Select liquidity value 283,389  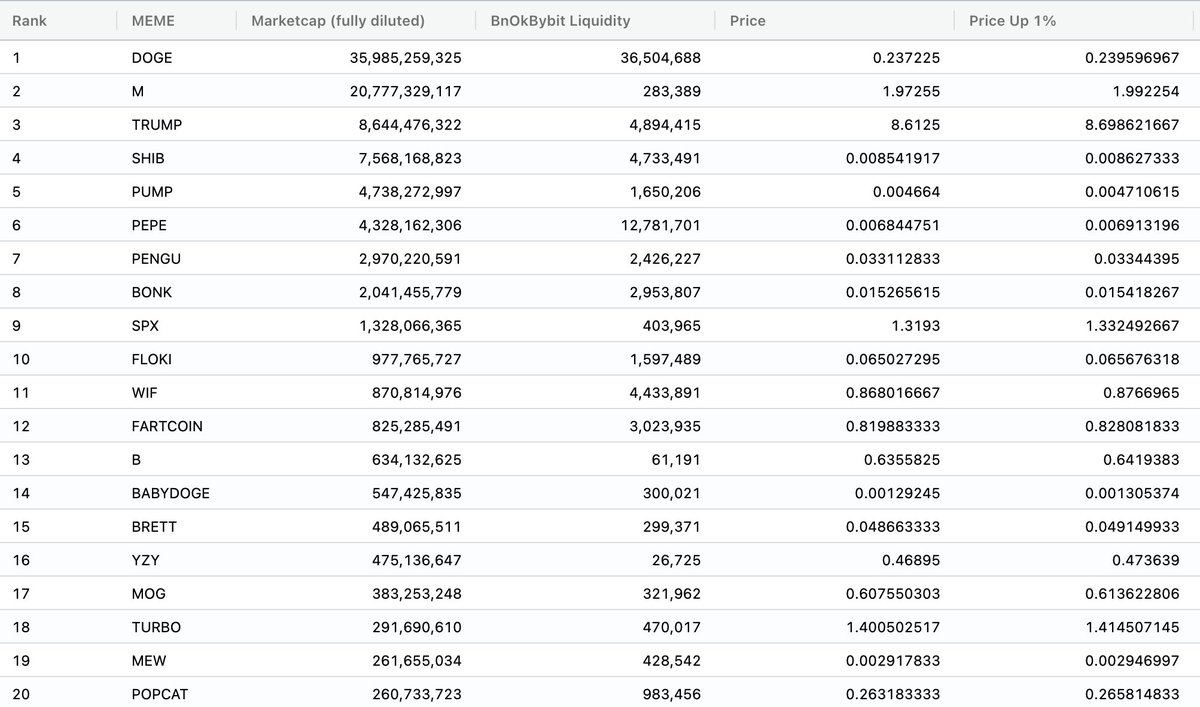pyautogui.click(x=671, y=91)
